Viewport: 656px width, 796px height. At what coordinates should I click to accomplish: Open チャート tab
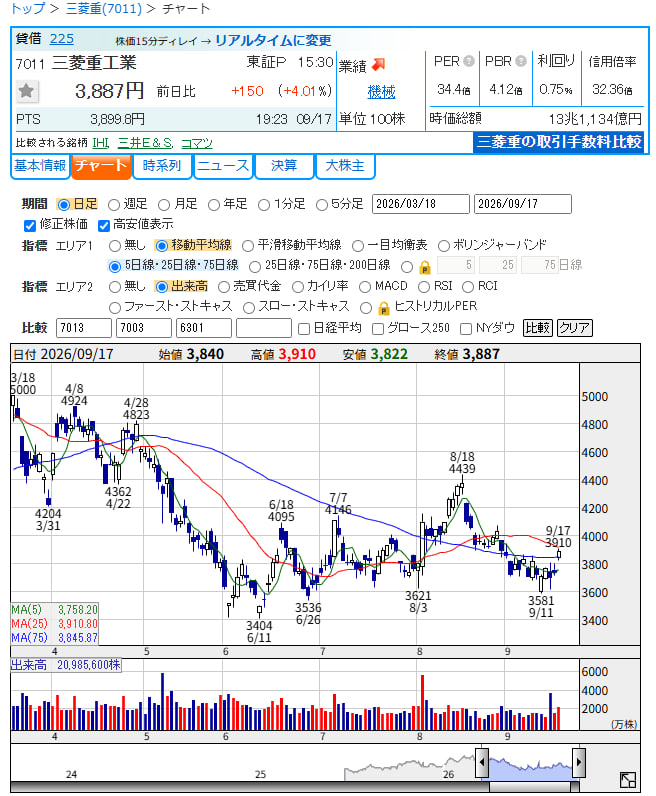point(102,166)
